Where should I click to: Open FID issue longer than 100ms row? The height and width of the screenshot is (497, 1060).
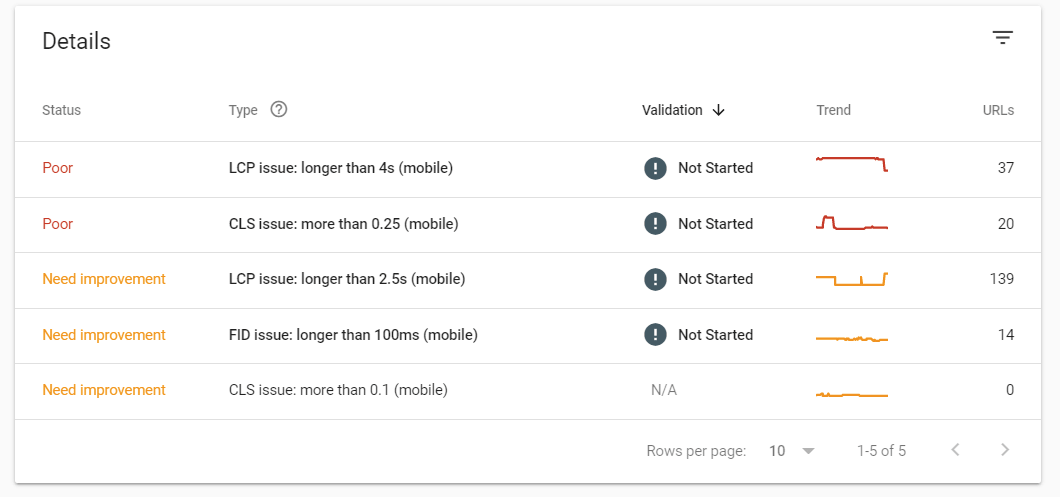click(x=528, y=336)
